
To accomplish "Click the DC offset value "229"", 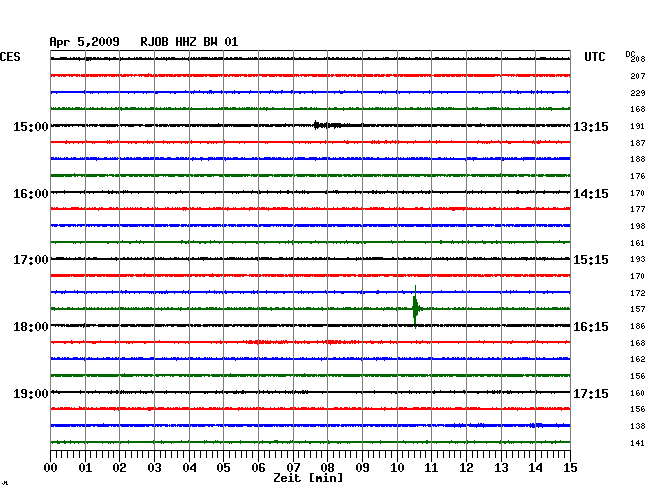I will (x=638, y=93).
